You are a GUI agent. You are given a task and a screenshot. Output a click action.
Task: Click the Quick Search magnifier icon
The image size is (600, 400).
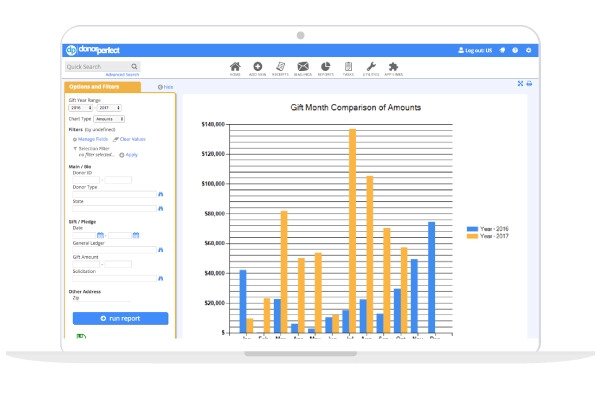(134, 67)
